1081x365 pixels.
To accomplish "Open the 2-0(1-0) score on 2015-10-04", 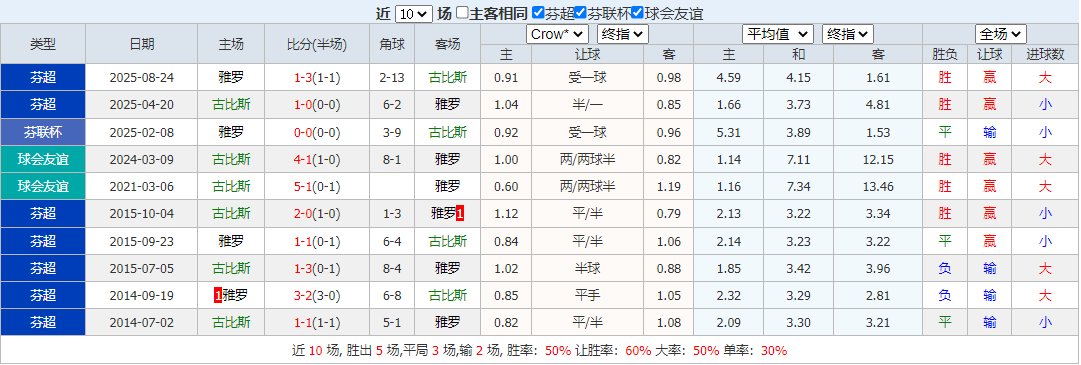I will pyautogui.click(x=317, y=214).
